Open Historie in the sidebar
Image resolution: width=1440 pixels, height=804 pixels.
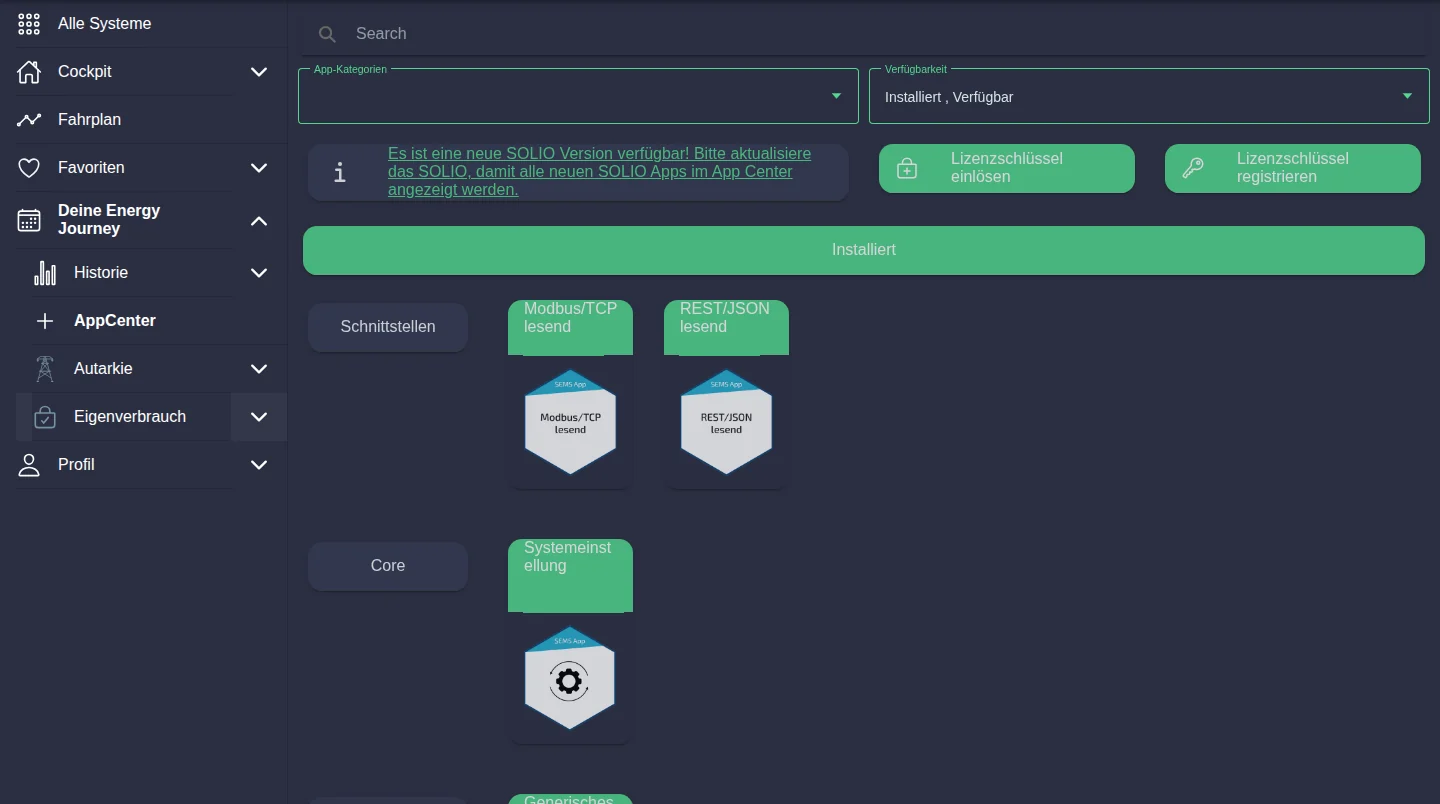click(x=101, y=273)
